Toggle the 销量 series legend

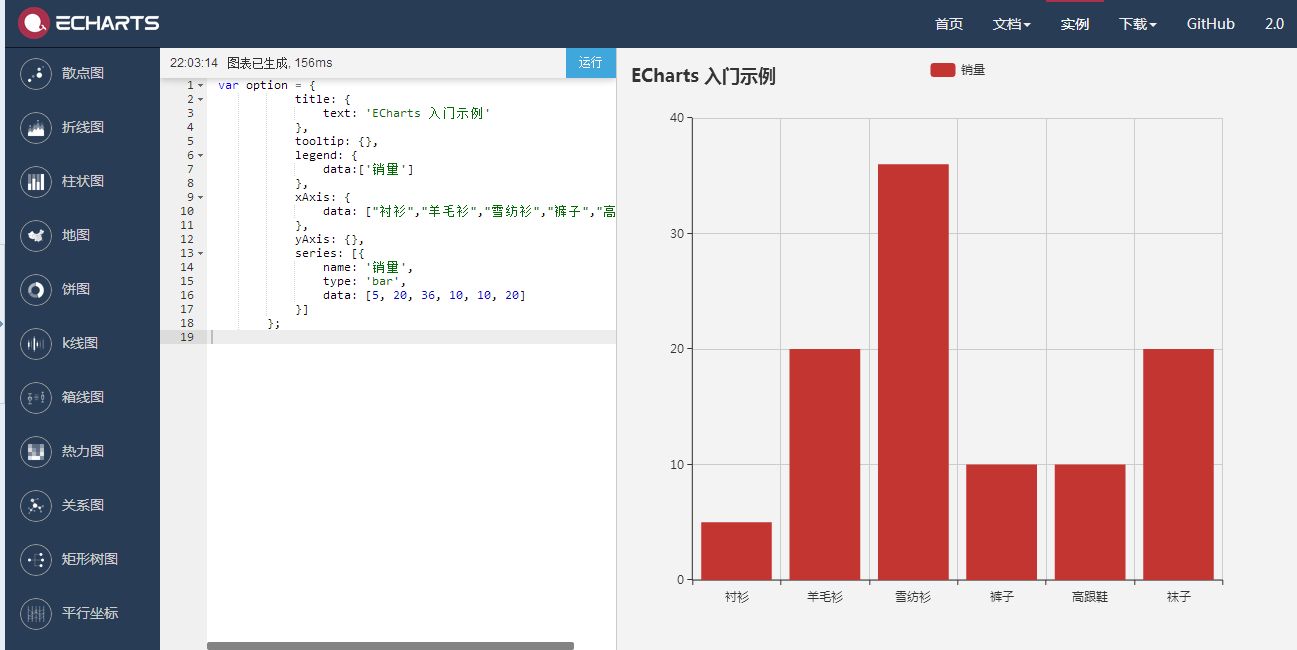click(x=943, y=70)
